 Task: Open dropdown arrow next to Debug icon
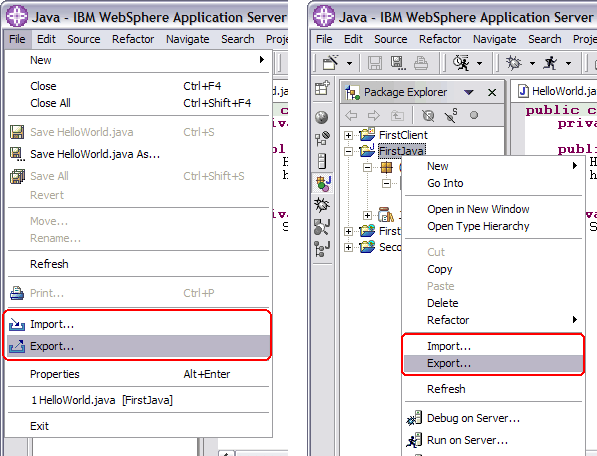tap(532, 63)
